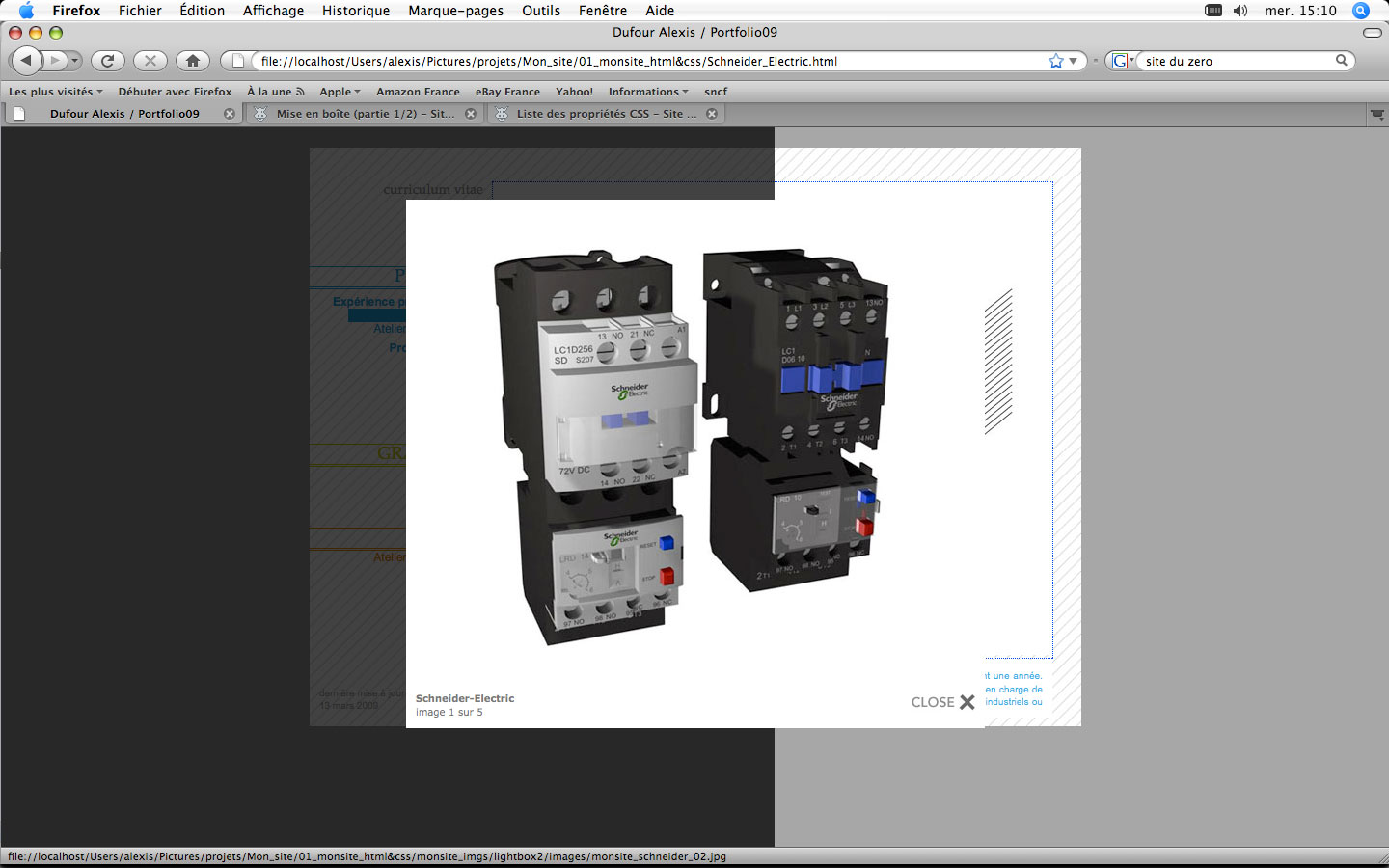
Task: Open the Historique menu
Action: (356, 11)
